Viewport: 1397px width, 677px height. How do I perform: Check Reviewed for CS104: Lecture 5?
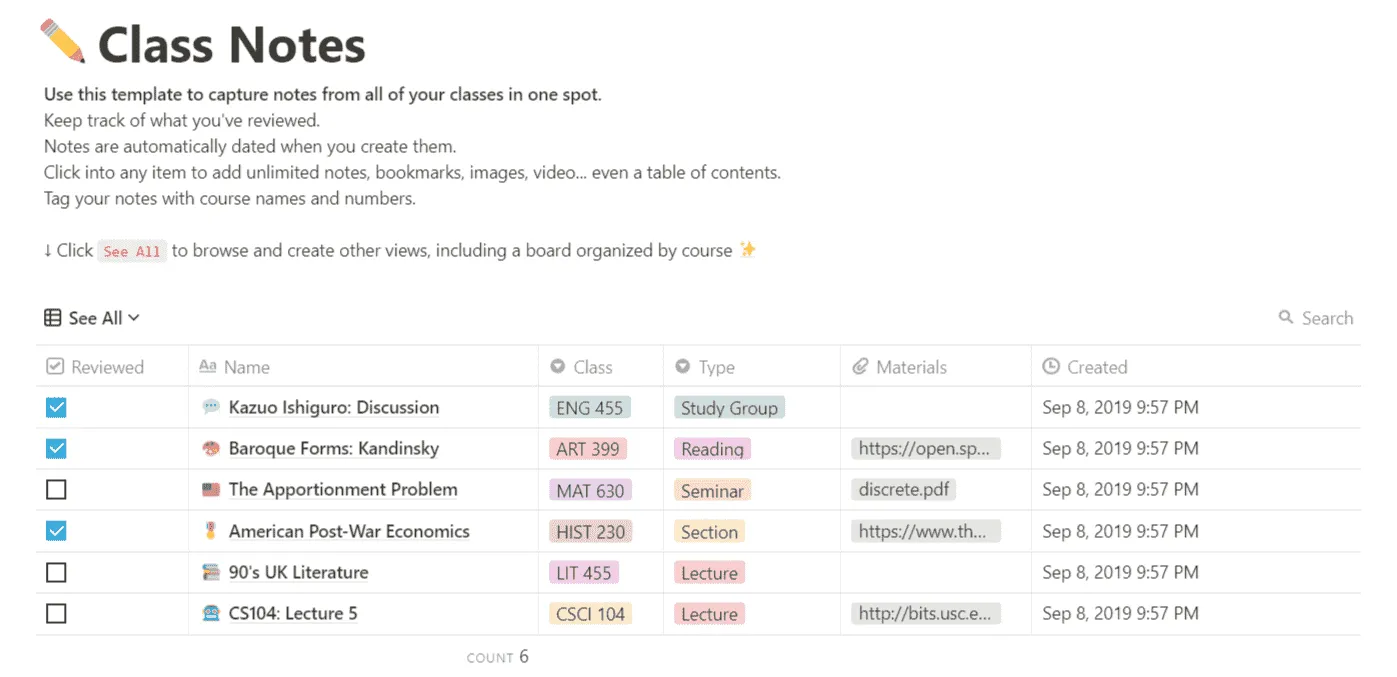[56, 613]
